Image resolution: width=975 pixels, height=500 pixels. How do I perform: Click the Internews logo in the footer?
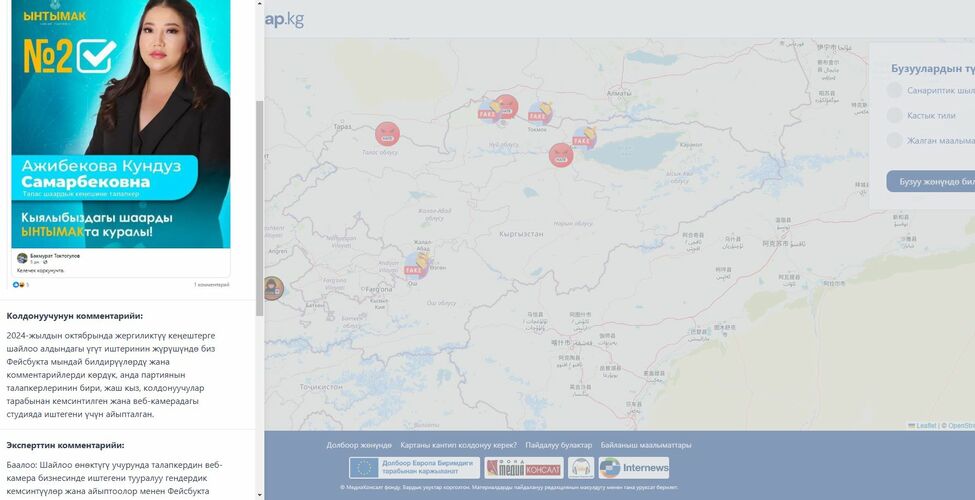coord(634,468)
